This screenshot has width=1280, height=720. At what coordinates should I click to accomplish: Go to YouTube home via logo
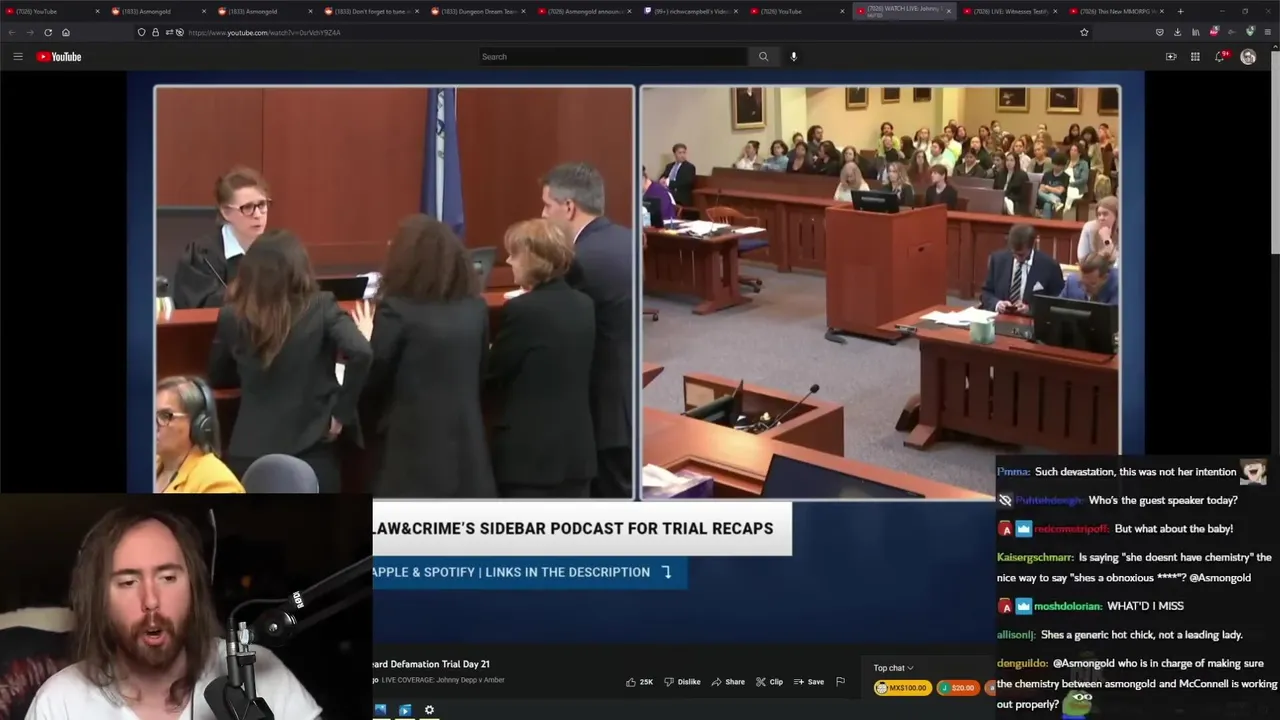tap(59, 57)
